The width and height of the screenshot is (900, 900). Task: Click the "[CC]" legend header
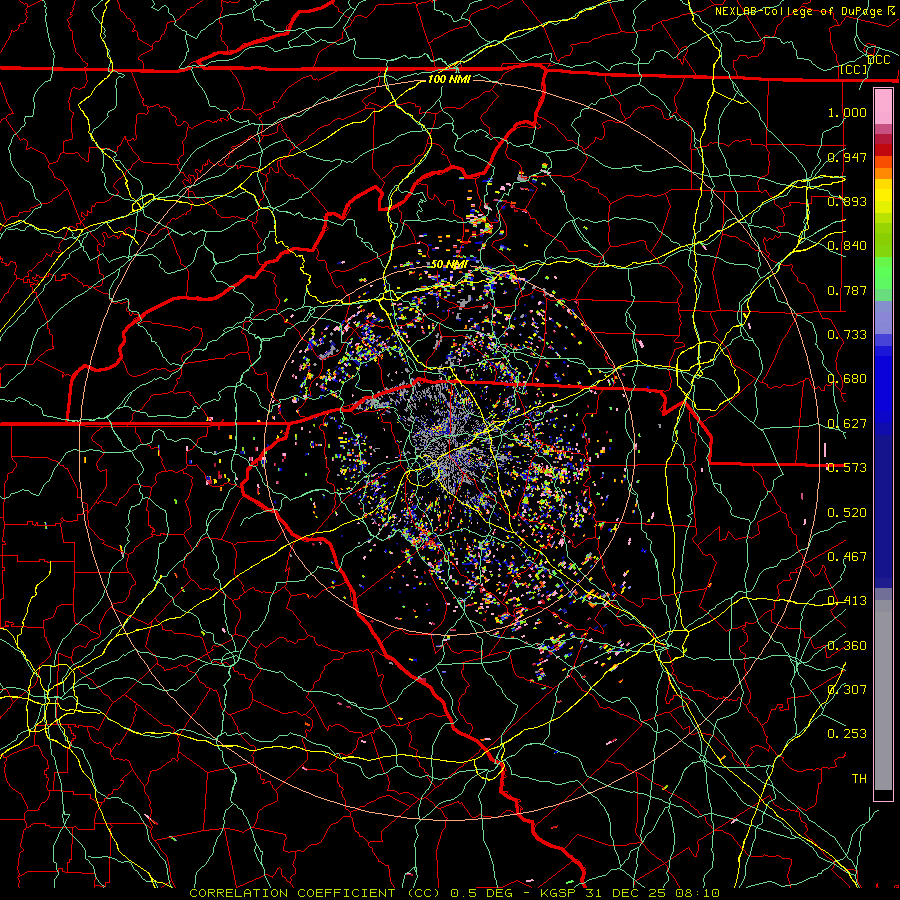(x=854, y=69)
